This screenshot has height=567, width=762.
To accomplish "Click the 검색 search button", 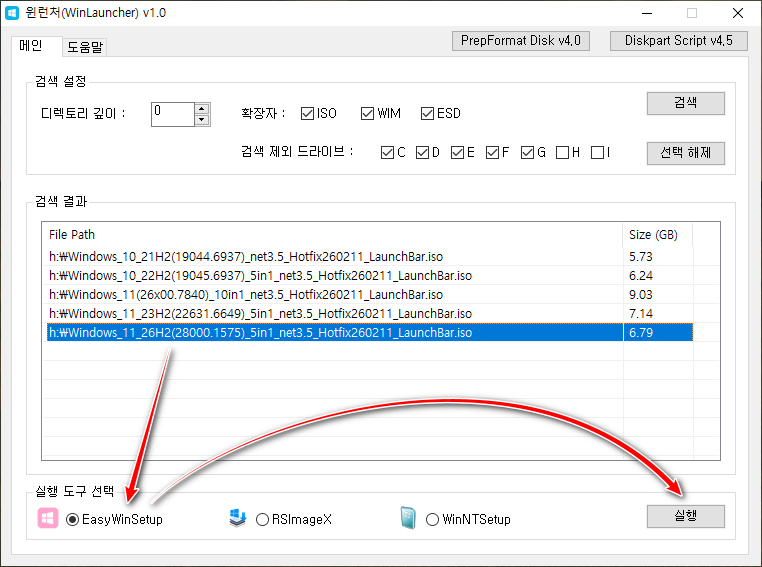I will click(686, 103).
